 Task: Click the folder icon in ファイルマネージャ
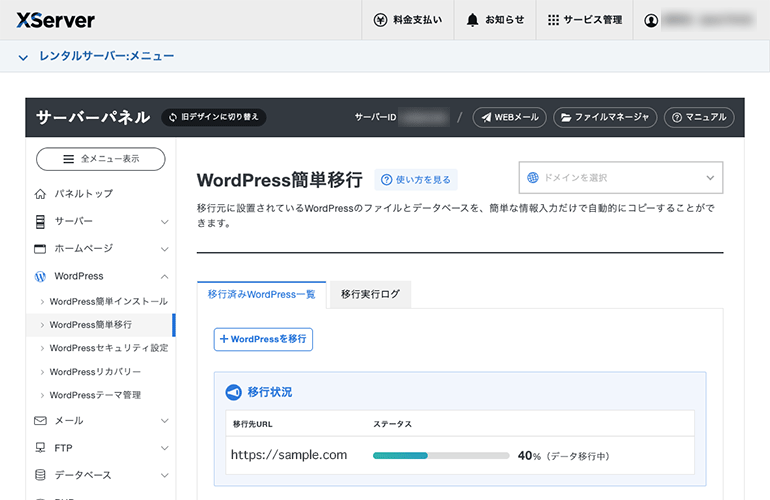pyautogui.click(x=566, y=117)
